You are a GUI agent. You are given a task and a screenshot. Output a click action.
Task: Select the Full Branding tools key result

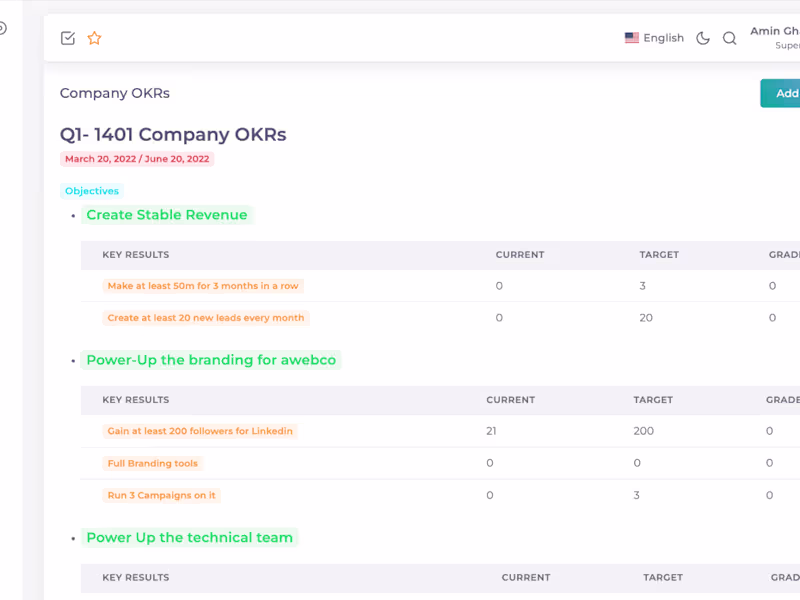click(x=153, y=463)
